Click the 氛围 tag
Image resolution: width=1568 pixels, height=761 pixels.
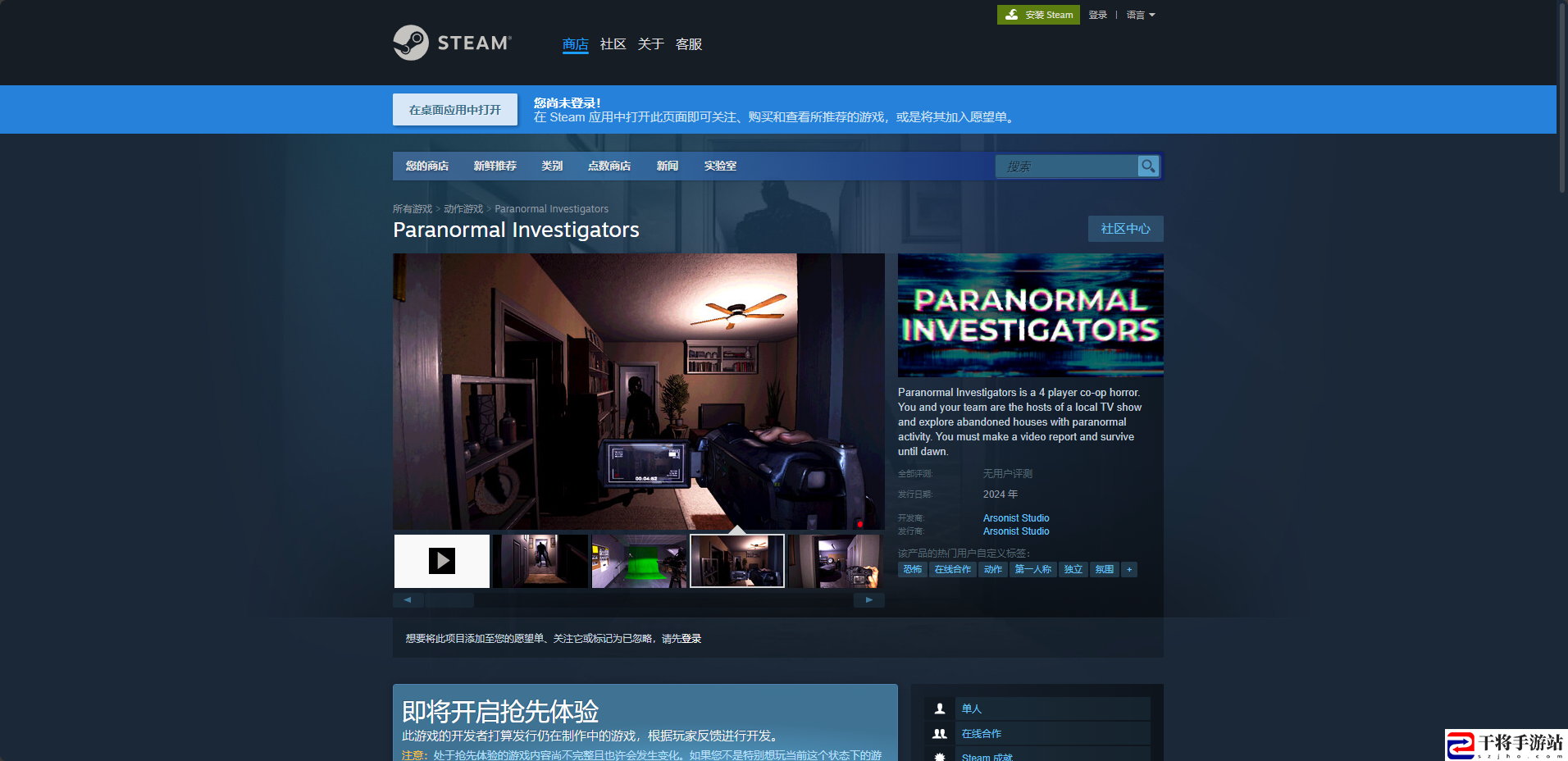tap(1105, 569)
